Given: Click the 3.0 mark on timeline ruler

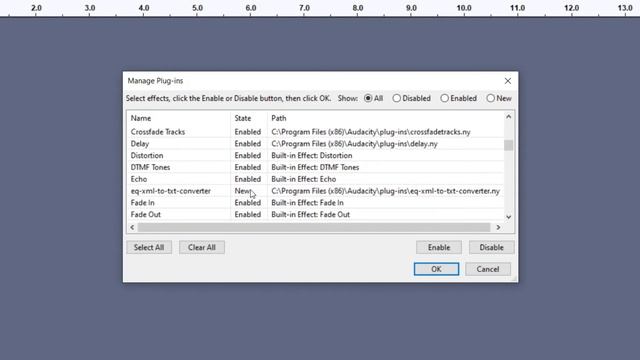Looking at the screenshot, I should [x=90, y=8].
